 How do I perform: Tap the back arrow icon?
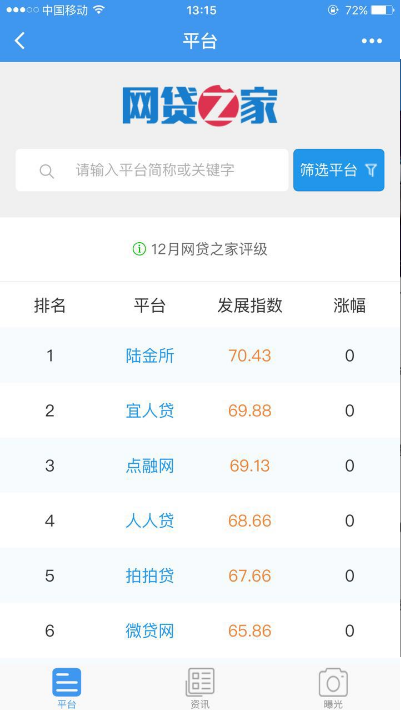click(20, 41)
